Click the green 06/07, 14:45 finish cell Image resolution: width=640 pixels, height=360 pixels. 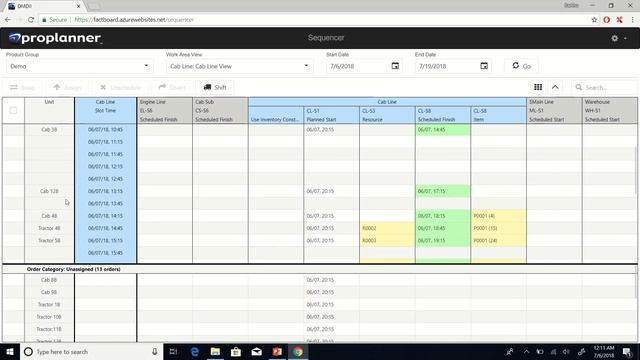pos(442,129)
